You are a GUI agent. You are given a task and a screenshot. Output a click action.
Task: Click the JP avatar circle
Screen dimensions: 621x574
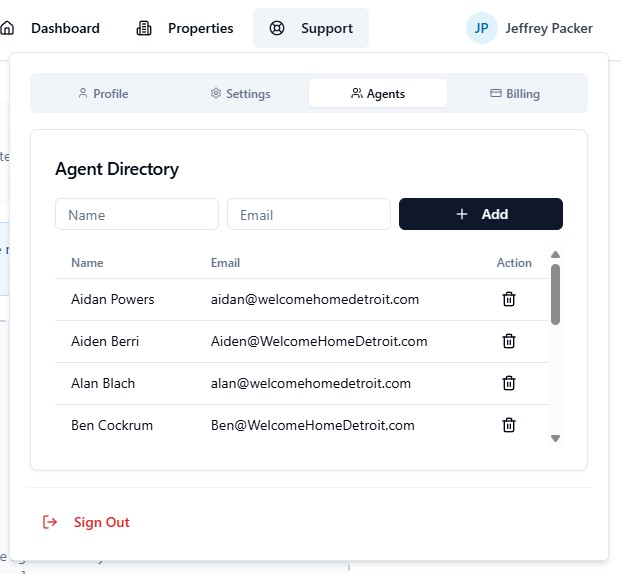coord(481,28)
